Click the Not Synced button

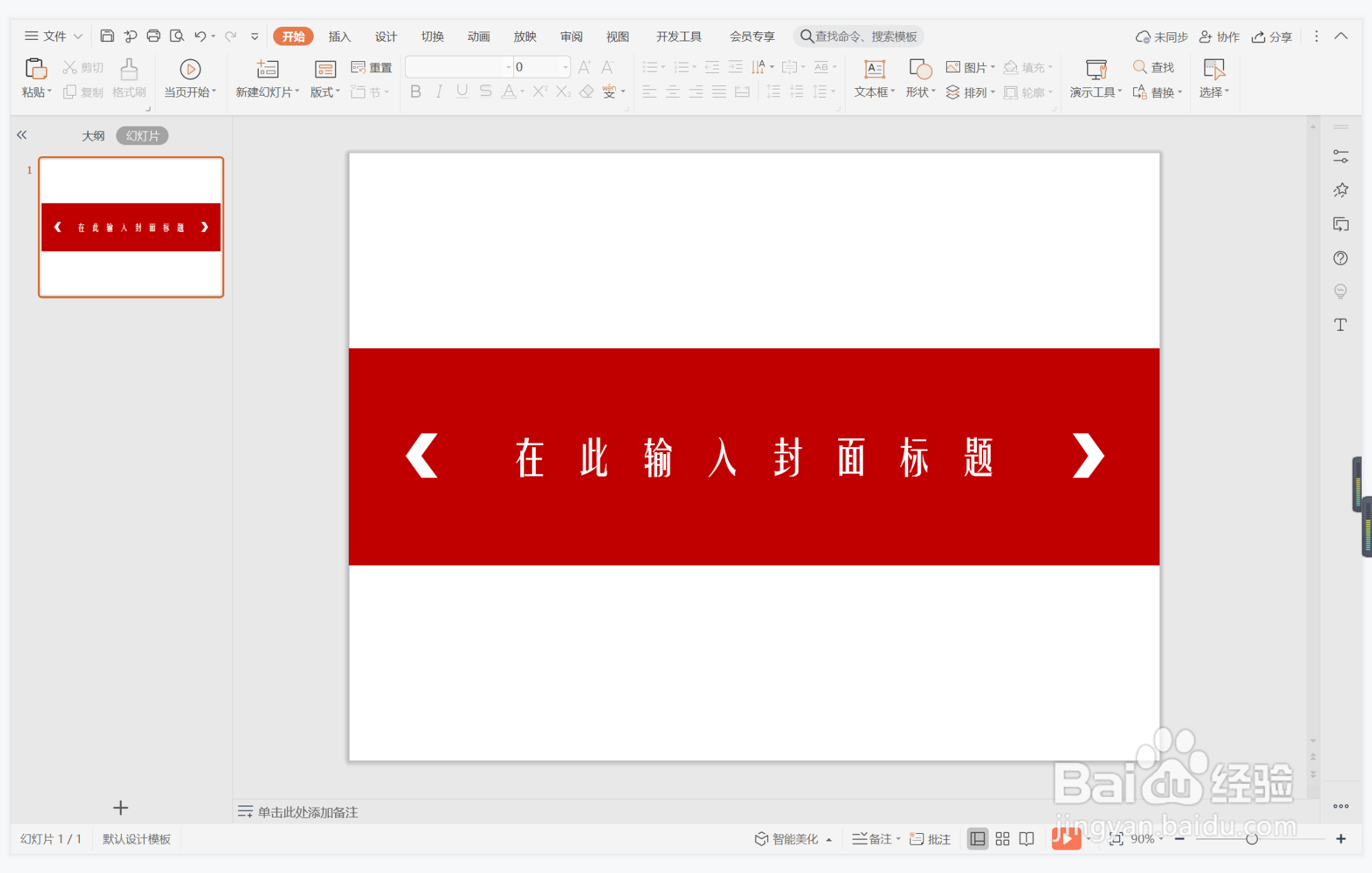1161,36
